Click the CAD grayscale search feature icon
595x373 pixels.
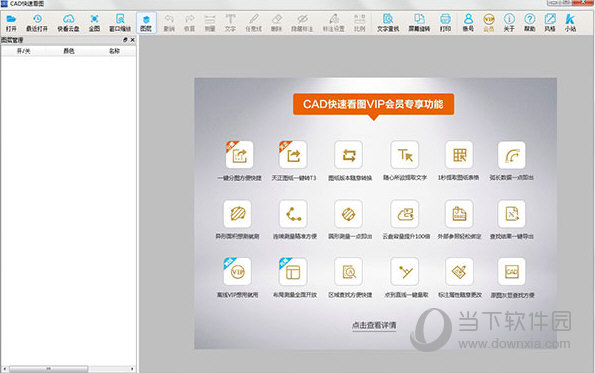[x=512, y=272]
